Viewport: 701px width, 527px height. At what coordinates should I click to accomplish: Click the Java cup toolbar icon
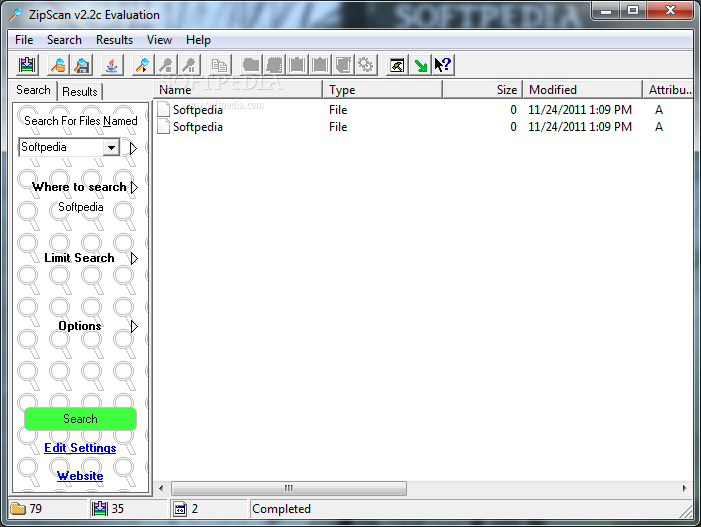click(112, 65)
